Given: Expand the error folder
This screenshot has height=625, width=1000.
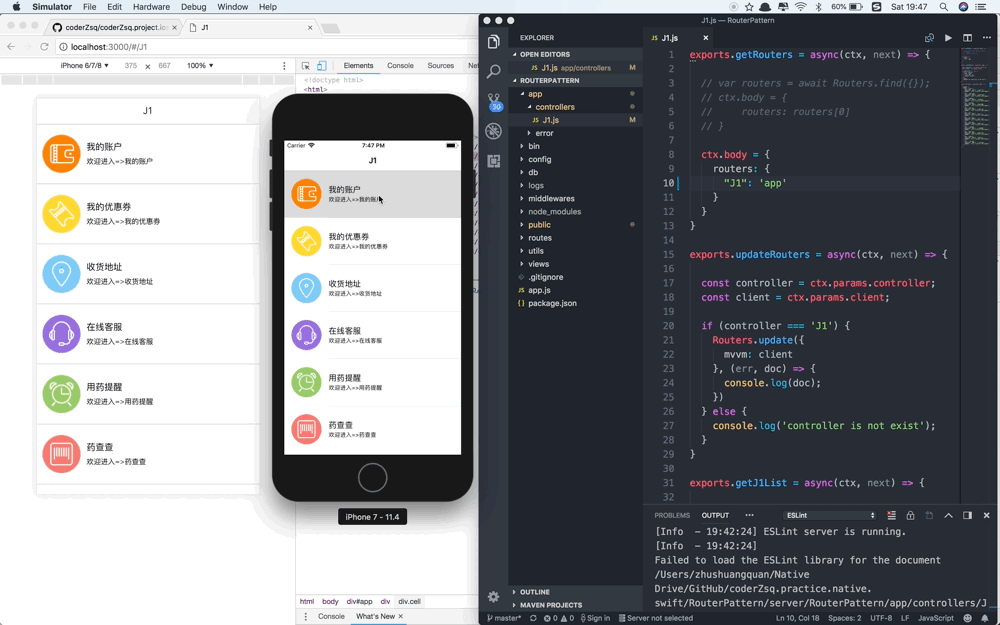Looking at the screenshot, I should coord(576,133).
